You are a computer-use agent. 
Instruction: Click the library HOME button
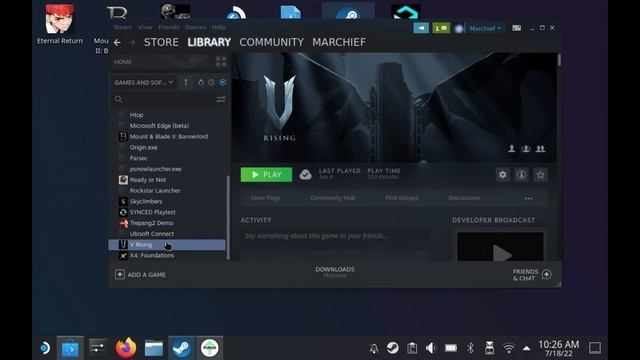tap(123, 62)
